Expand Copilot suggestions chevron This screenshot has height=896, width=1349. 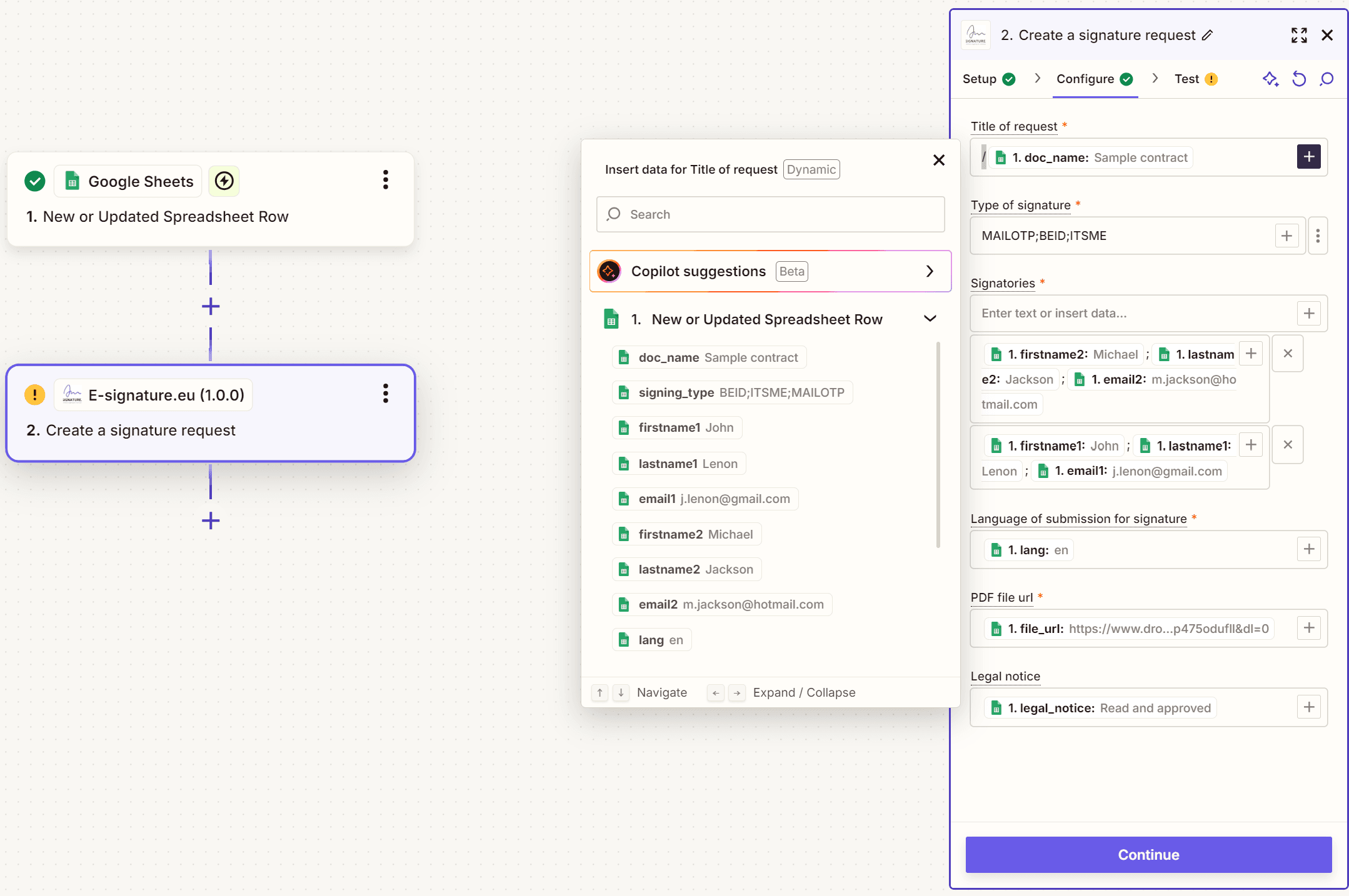930,271
